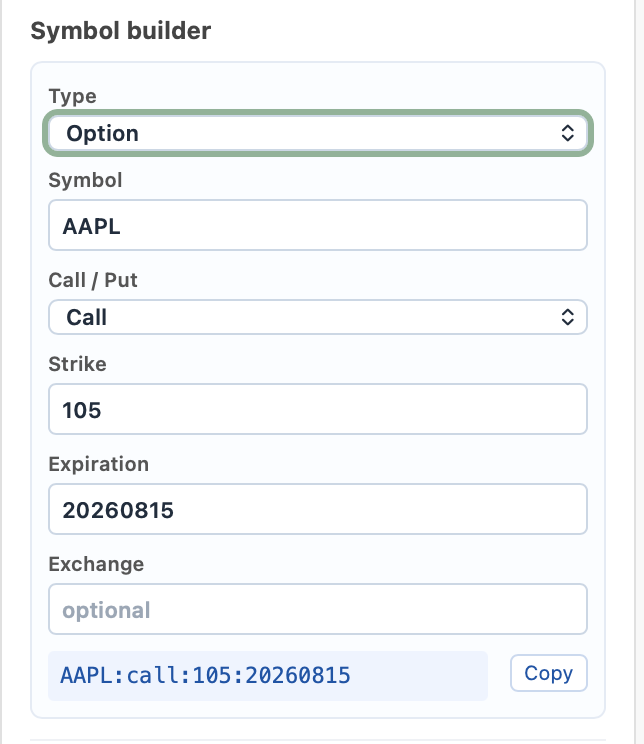Click the Symbol field label
Screen dimensions: 644x744
[x=85, y=180]
